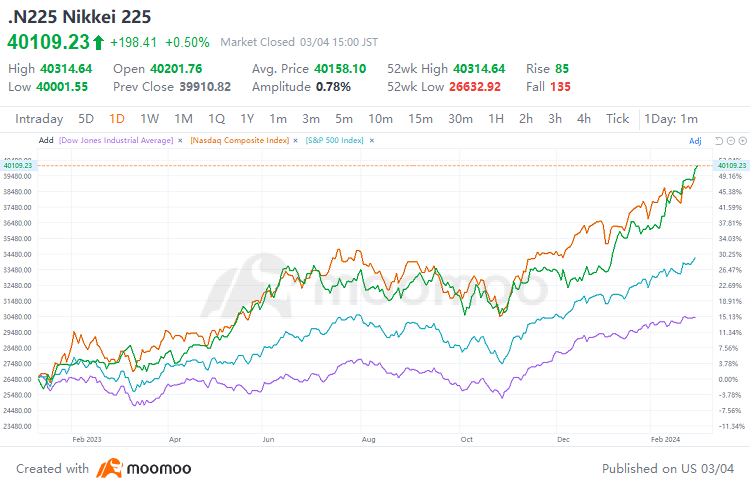Select the 15m interval tab
Screen dimensions: 750x489
pos(420,119)
